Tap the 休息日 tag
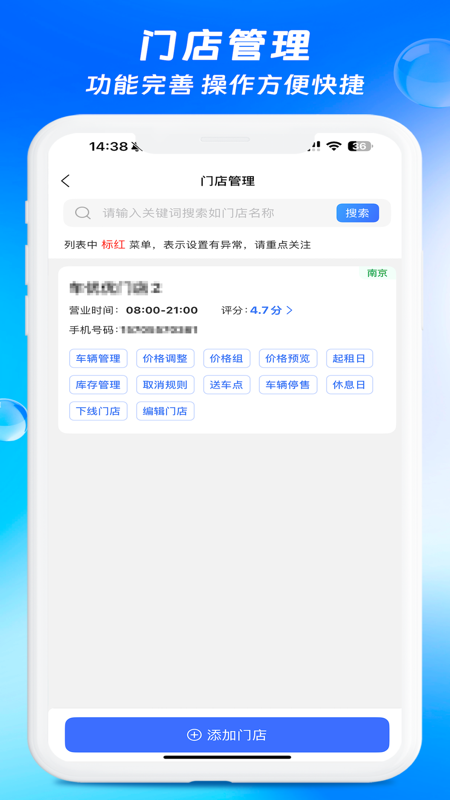450x800 pixels. (349, 385)
